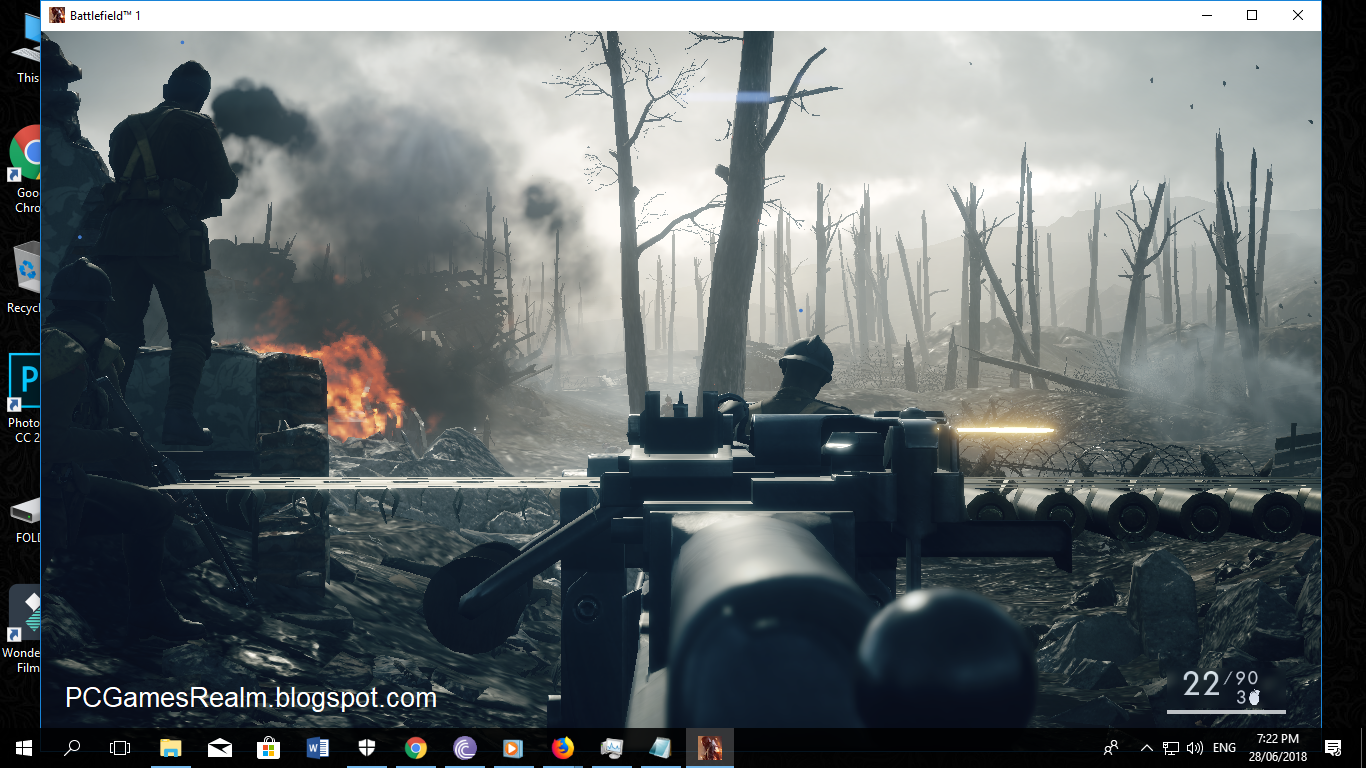Viewport: 1366px width, 768px height.
Task: Switch to Google Chrome on taskbar
Action: point(415,747)
